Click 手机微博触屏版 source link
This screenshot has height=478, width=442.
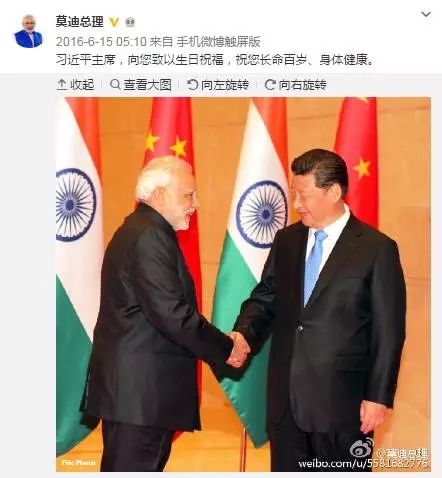[x=218, y=42]
